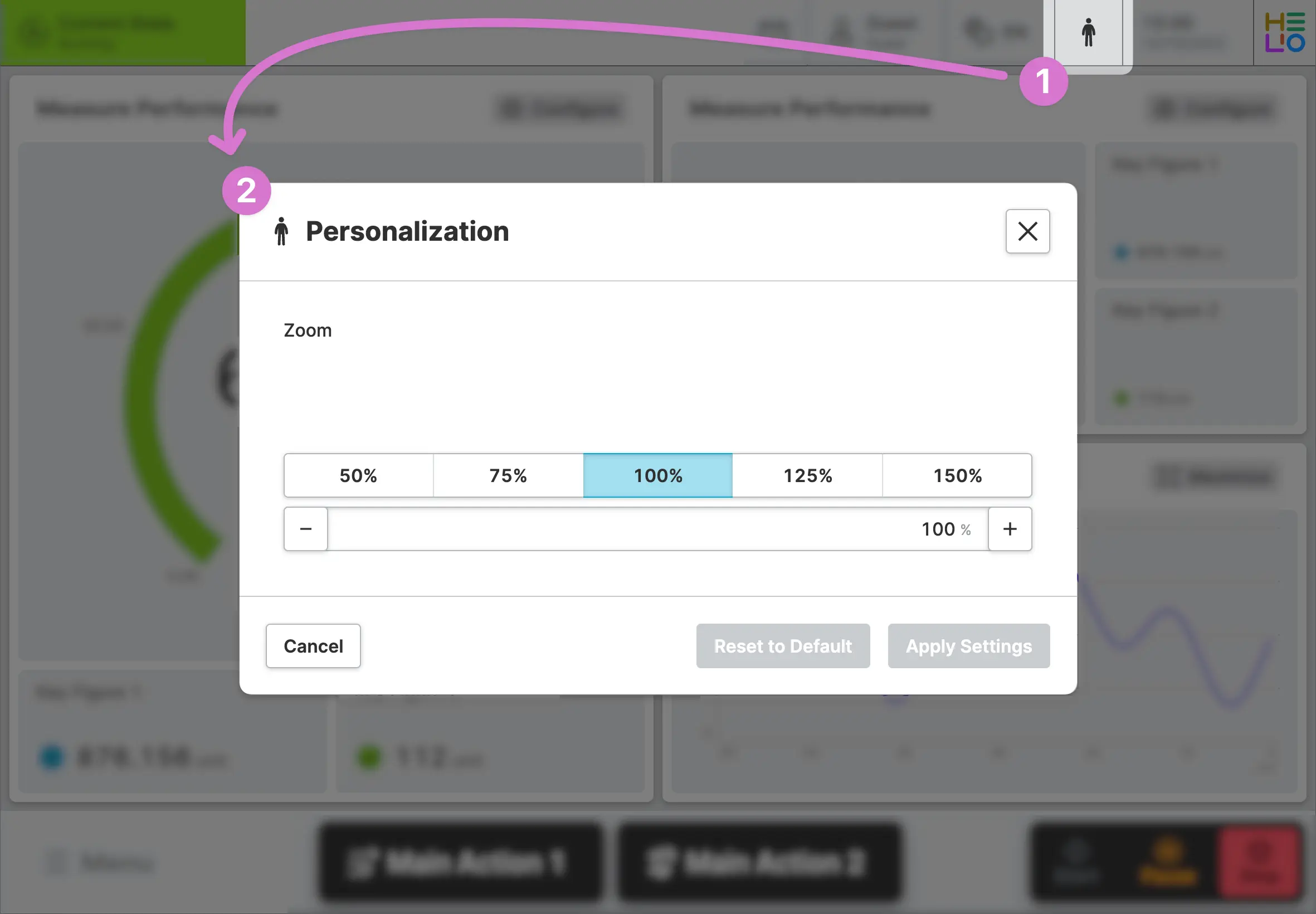The width and height of the screenshot is (1316, 914).
Task: Open Personalization via the person icon in header
Action: pos(1088,33)
